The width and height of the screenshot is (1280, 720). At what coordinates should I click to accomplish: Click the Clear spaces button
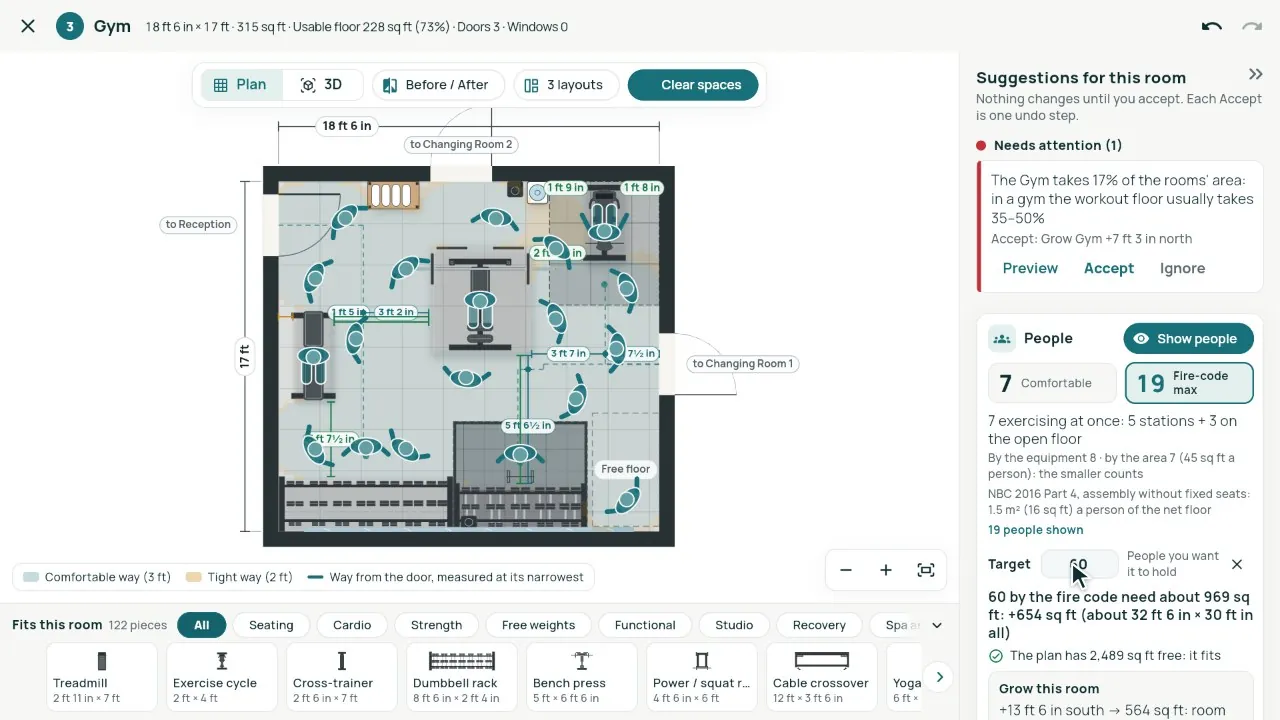pos(693,85)
